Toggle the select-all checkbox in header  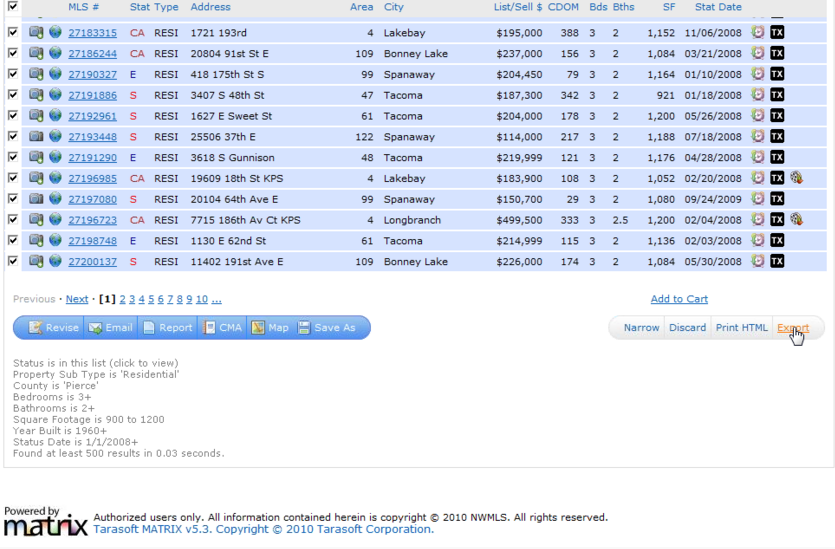[x=12, y=7]
